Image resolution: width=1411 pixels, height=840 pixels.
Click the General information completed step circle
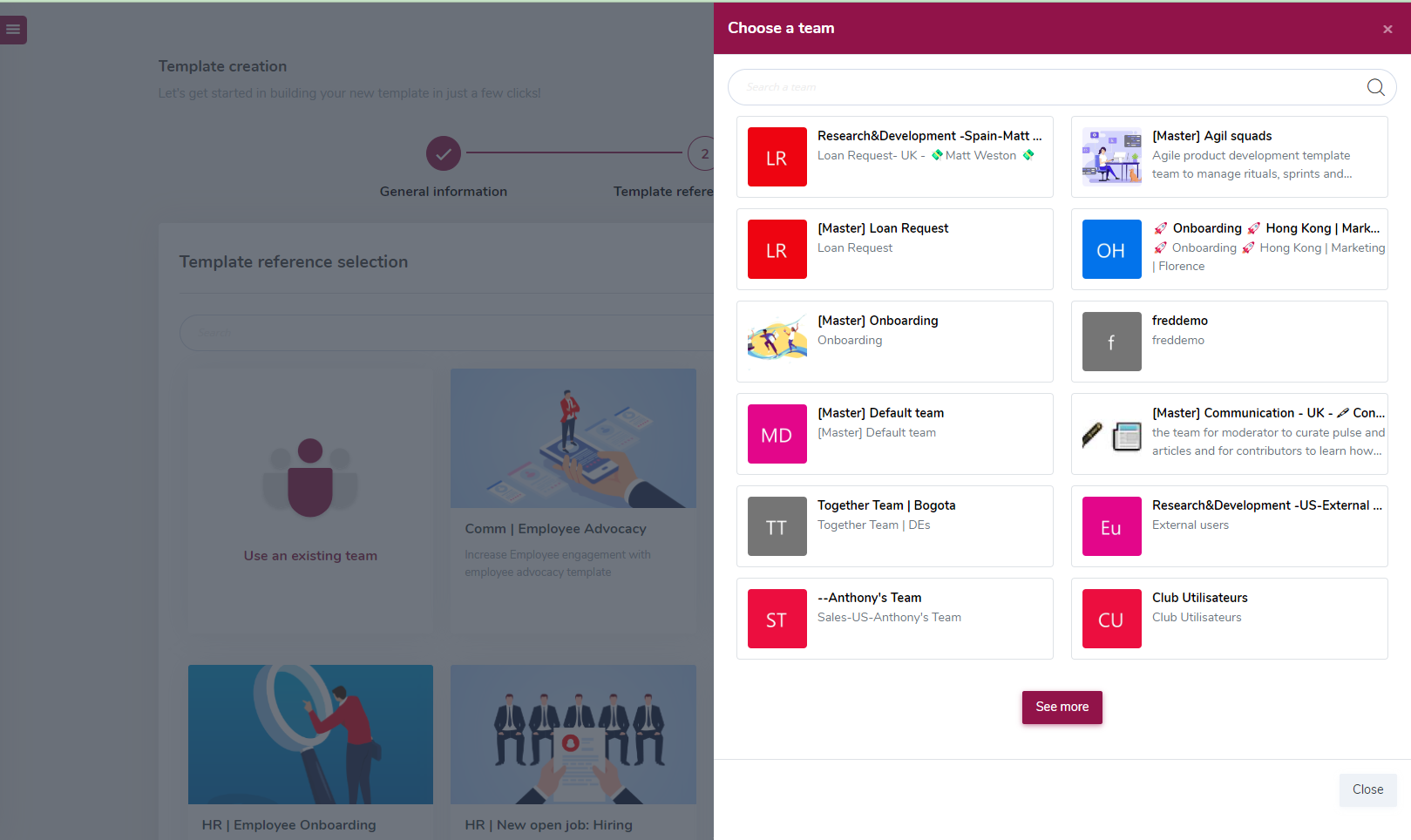coord(443,153)
